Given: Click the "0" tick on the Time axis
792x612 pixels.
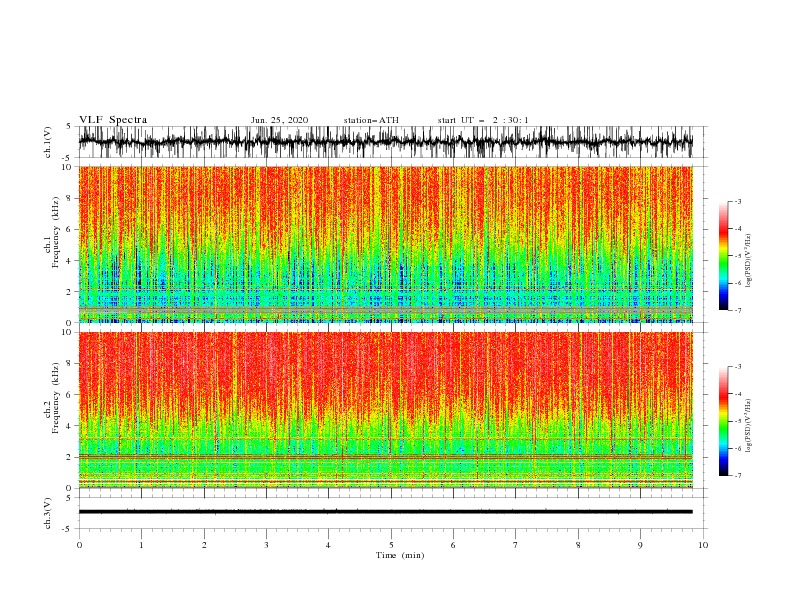Looking at the screenshot, I should coord(79,545).
